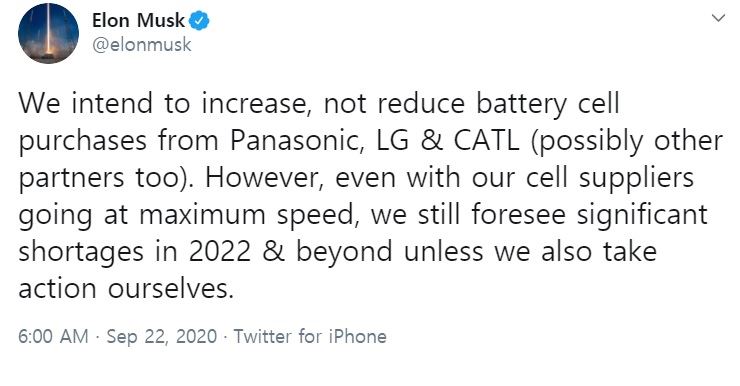Click the Elon Musk display name
Viewport: 740px width, 386px height.
pyautogui.click(x=138, y=20)
